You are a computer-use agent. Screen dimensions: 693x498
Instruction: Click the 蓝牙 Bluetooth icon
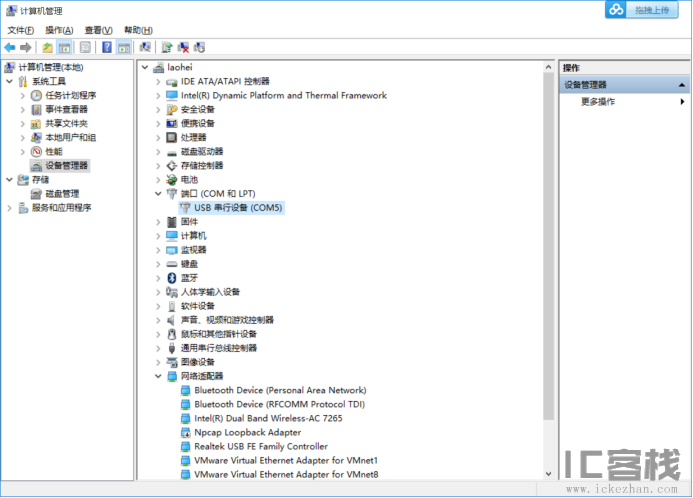[171, 278]
